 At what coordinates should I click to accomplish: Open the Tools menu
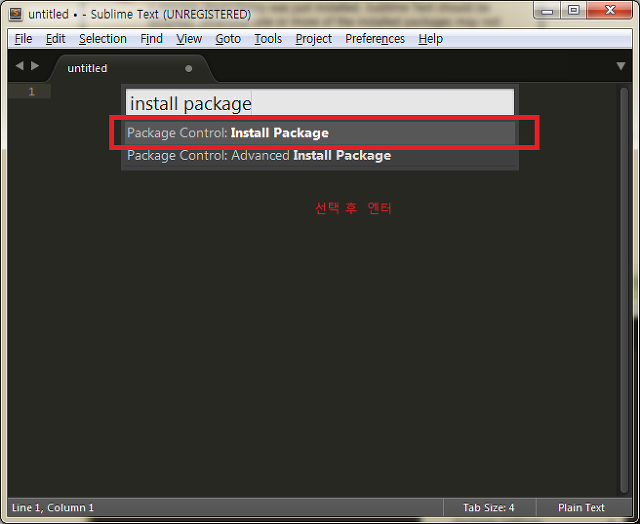pos(268,39)
